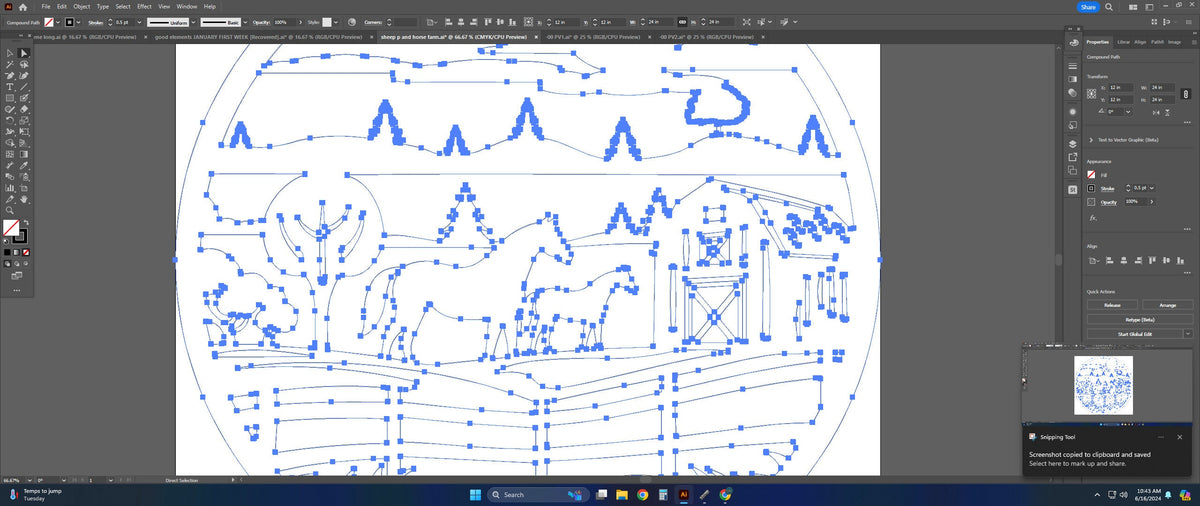1200x506 pixels.
Task: Click the Flip Horizontal icon in Transform section
Action: click(1156, 112)
